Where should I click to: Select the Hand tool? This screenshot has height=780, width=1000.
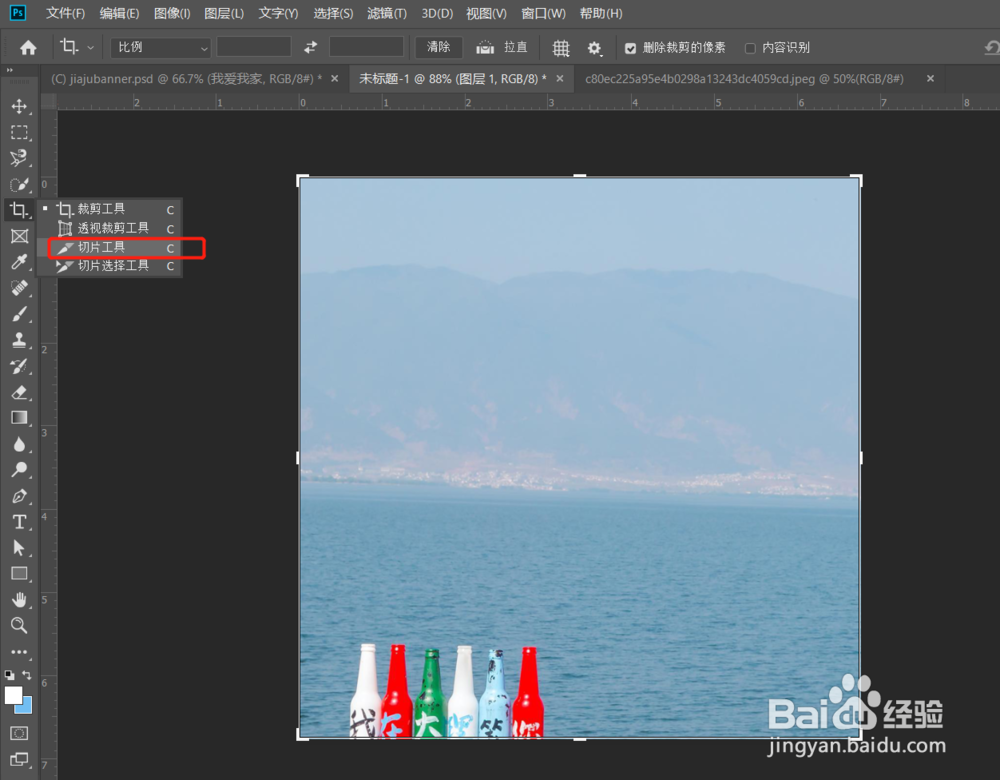pyautogui.click(x=18, y=600)
